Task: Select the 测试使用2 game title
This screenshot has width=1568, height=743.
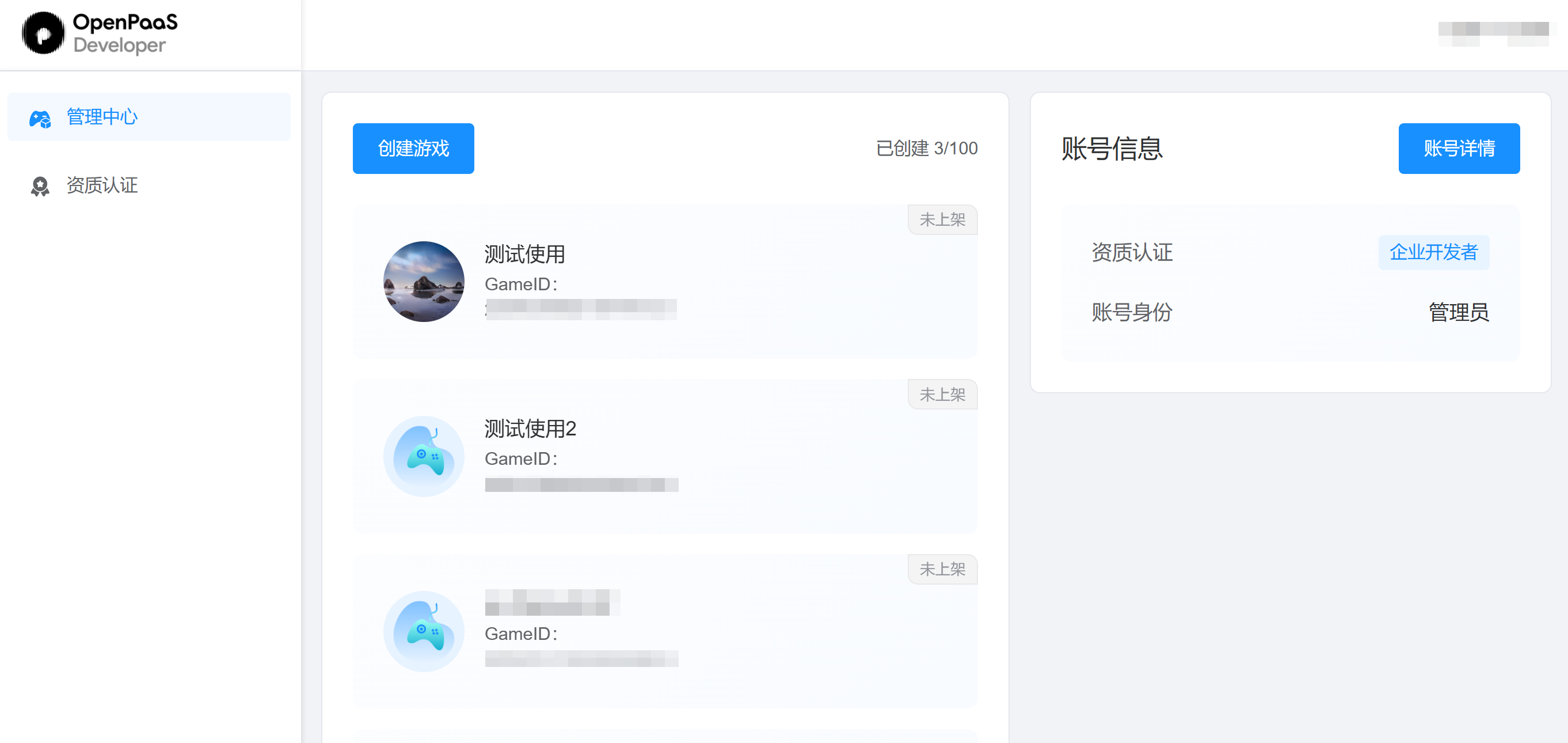Action: (530, 429)
